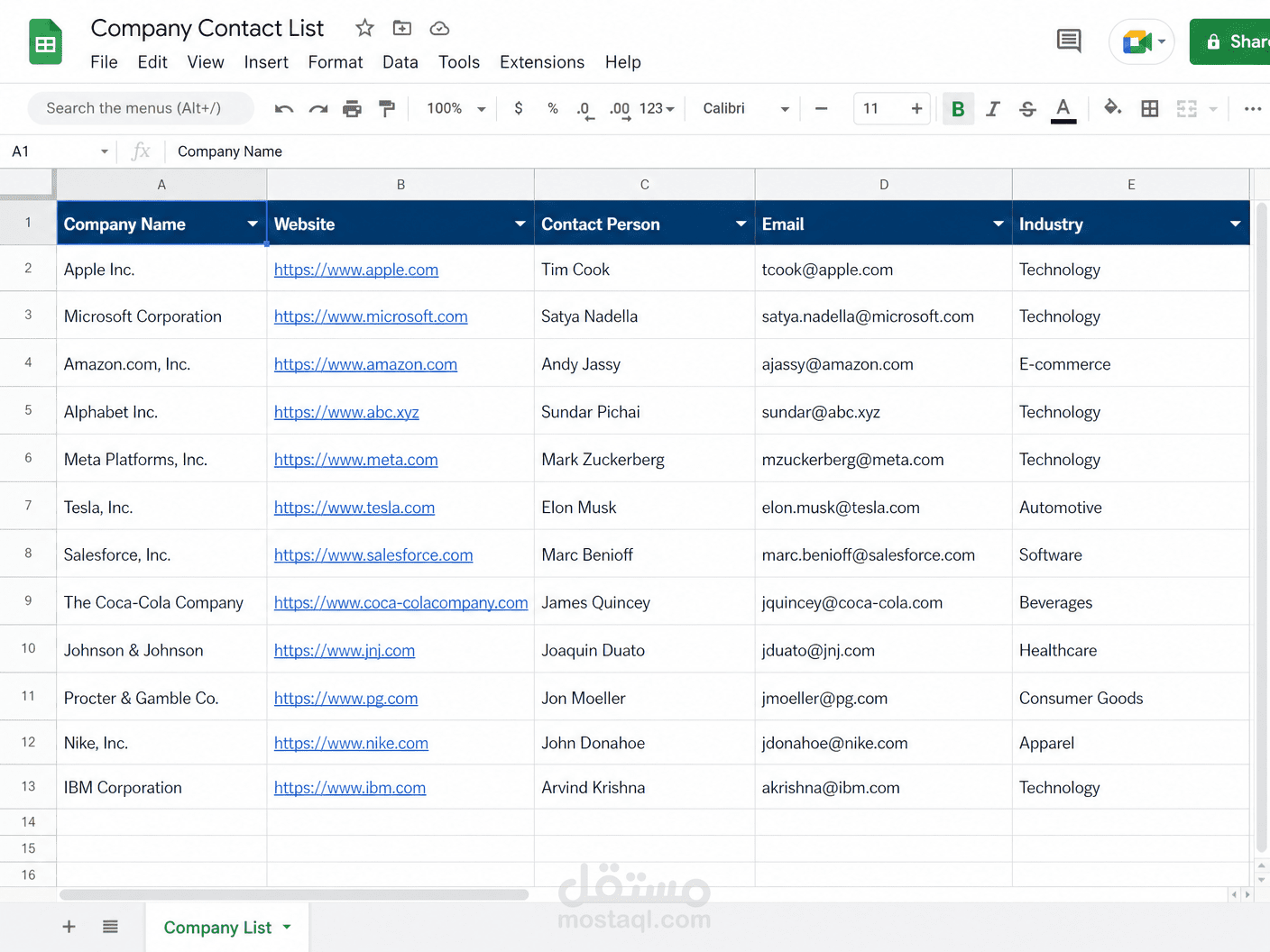Star the Company Contact List document
Viewport: 1270px width, 952px height.
364,28
